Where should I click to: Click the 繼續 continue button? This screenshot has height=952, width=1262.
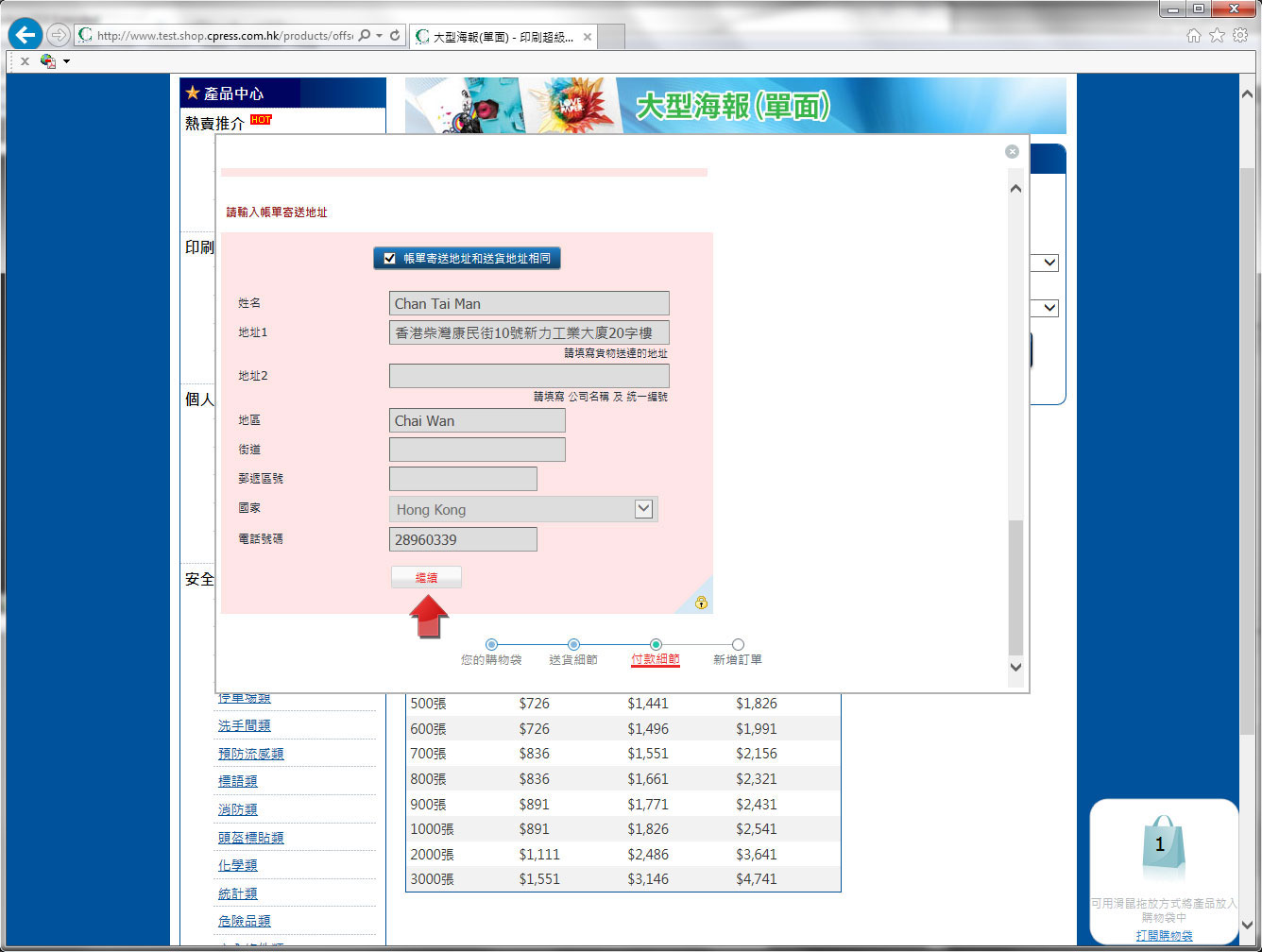point(426,577)
